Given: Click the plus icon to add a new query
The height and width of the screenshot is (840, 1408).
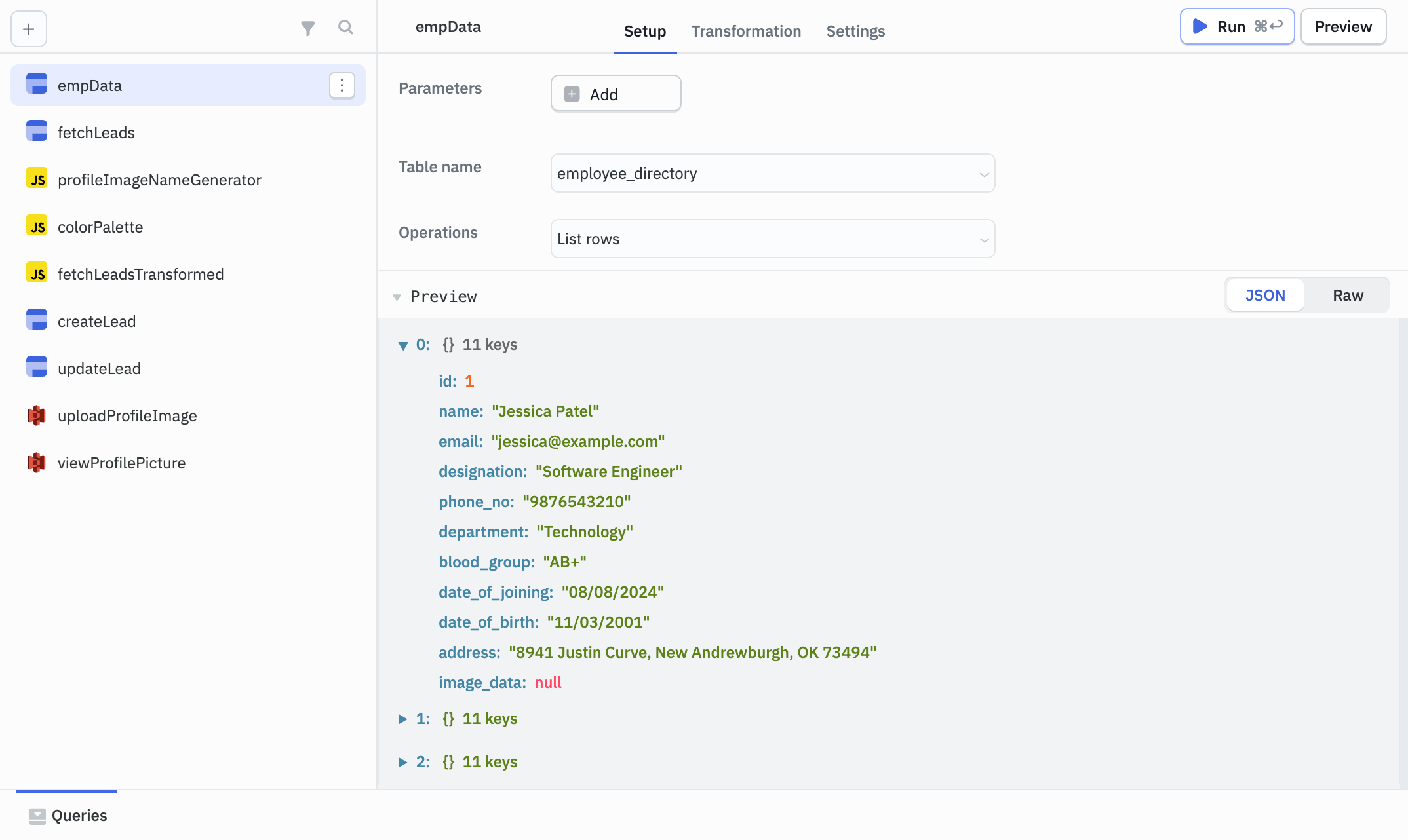Looking at the screenshot, I should point(28,29).
